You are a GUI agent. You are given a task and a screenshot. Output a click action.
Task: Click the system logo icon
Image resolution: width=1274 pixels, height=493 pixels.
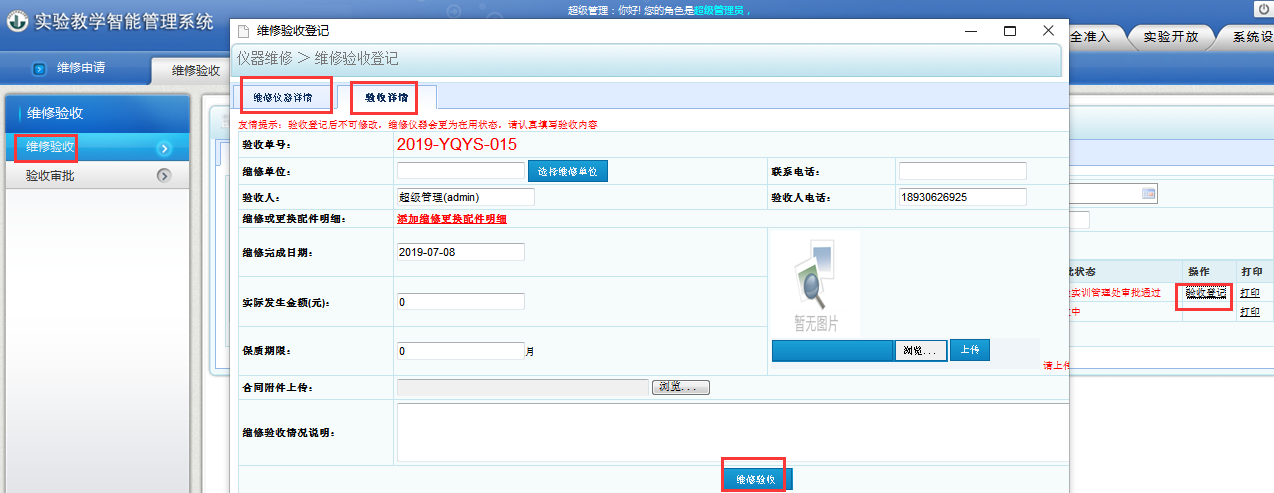click(17, 21)
